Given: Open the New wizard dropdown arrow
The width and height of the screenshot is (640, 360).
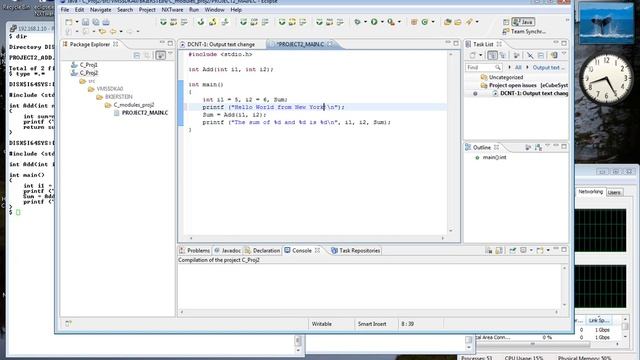Looking at the screenshot, I should point(77,22).
